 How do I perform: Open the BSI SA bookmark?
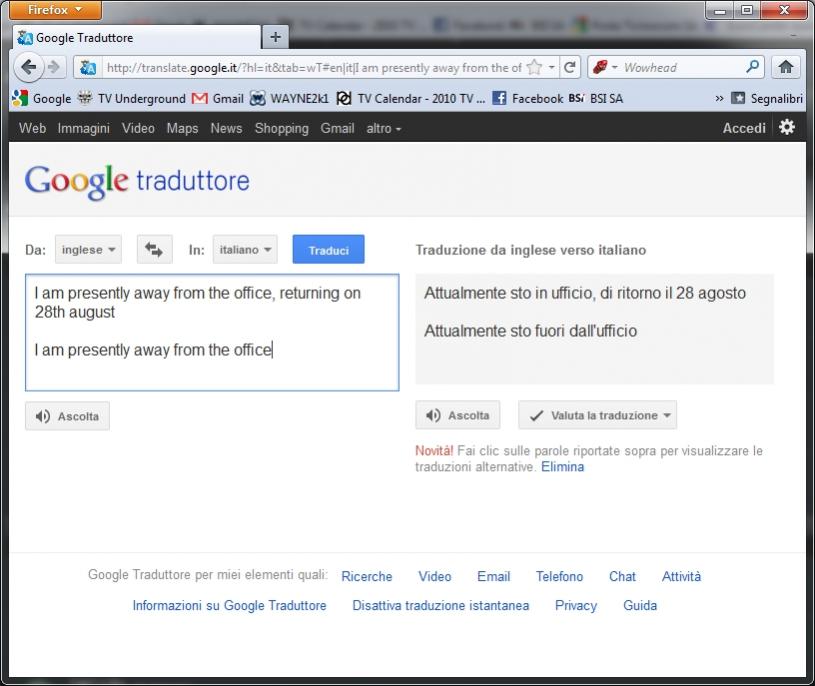[596, 98]
